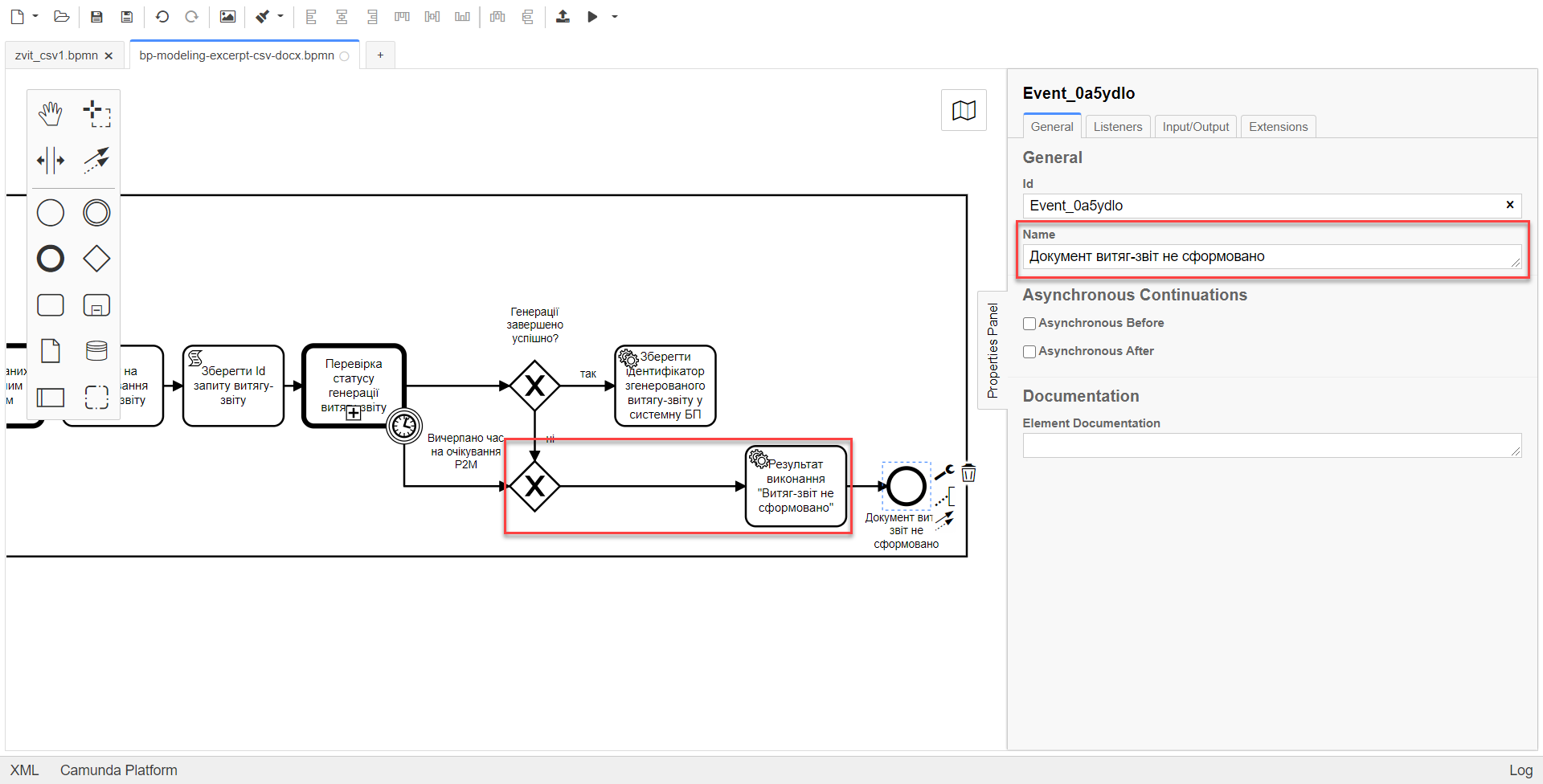Align elements right
1543x784 pixels.
[x=372, y=16]
